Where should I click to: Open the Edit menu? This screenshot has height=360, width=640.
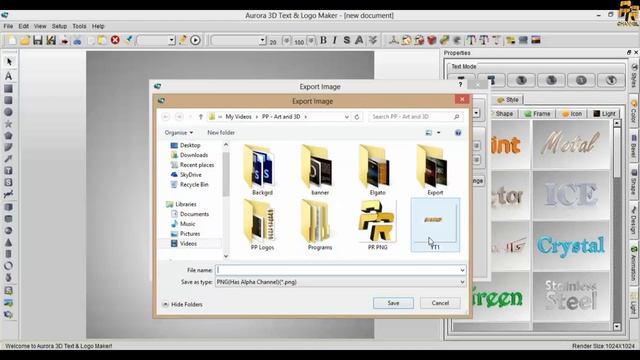point(24,26)
